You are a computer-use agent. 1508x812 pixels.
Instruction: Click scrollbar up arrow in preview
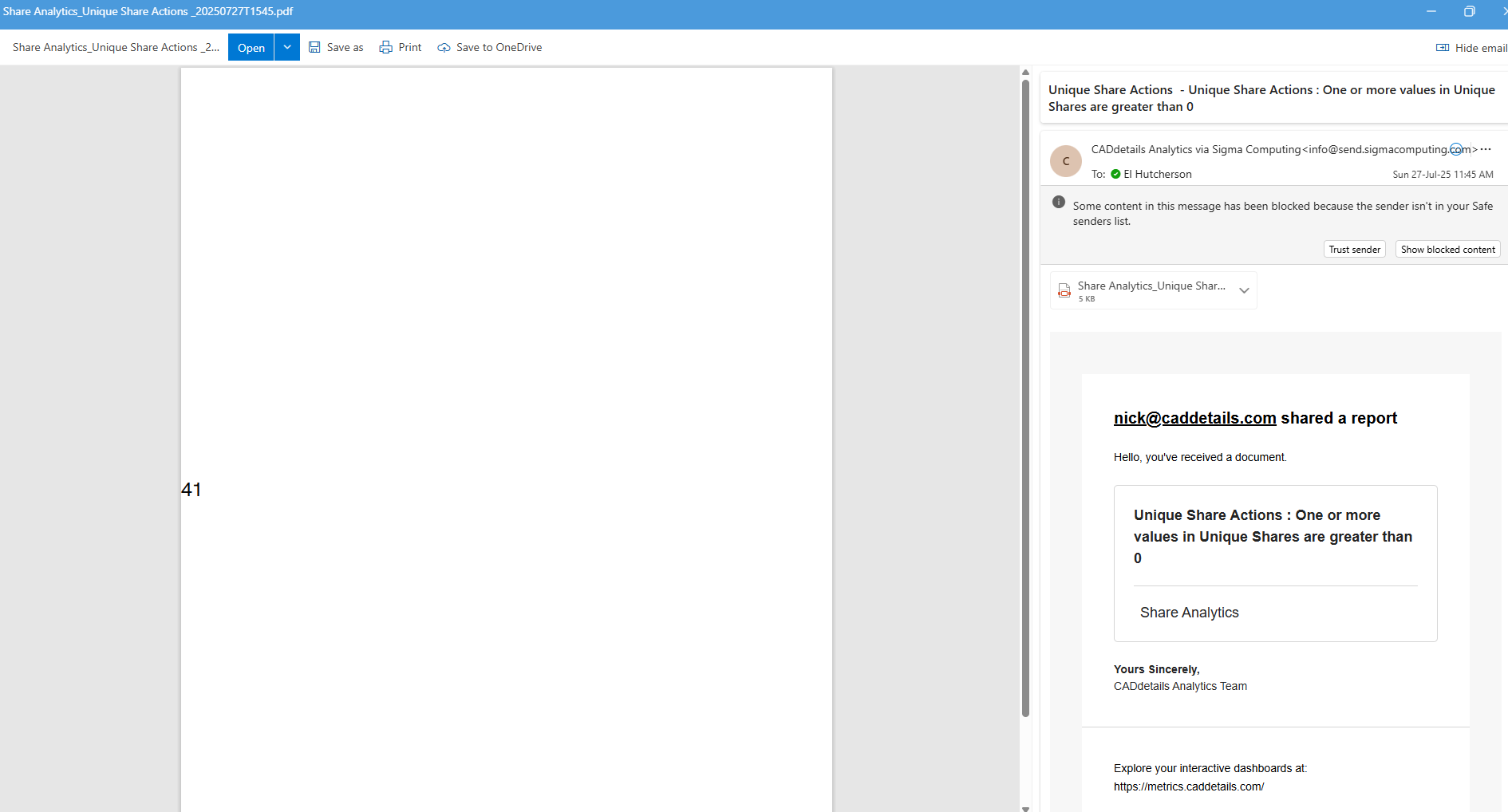[1025, 73]
